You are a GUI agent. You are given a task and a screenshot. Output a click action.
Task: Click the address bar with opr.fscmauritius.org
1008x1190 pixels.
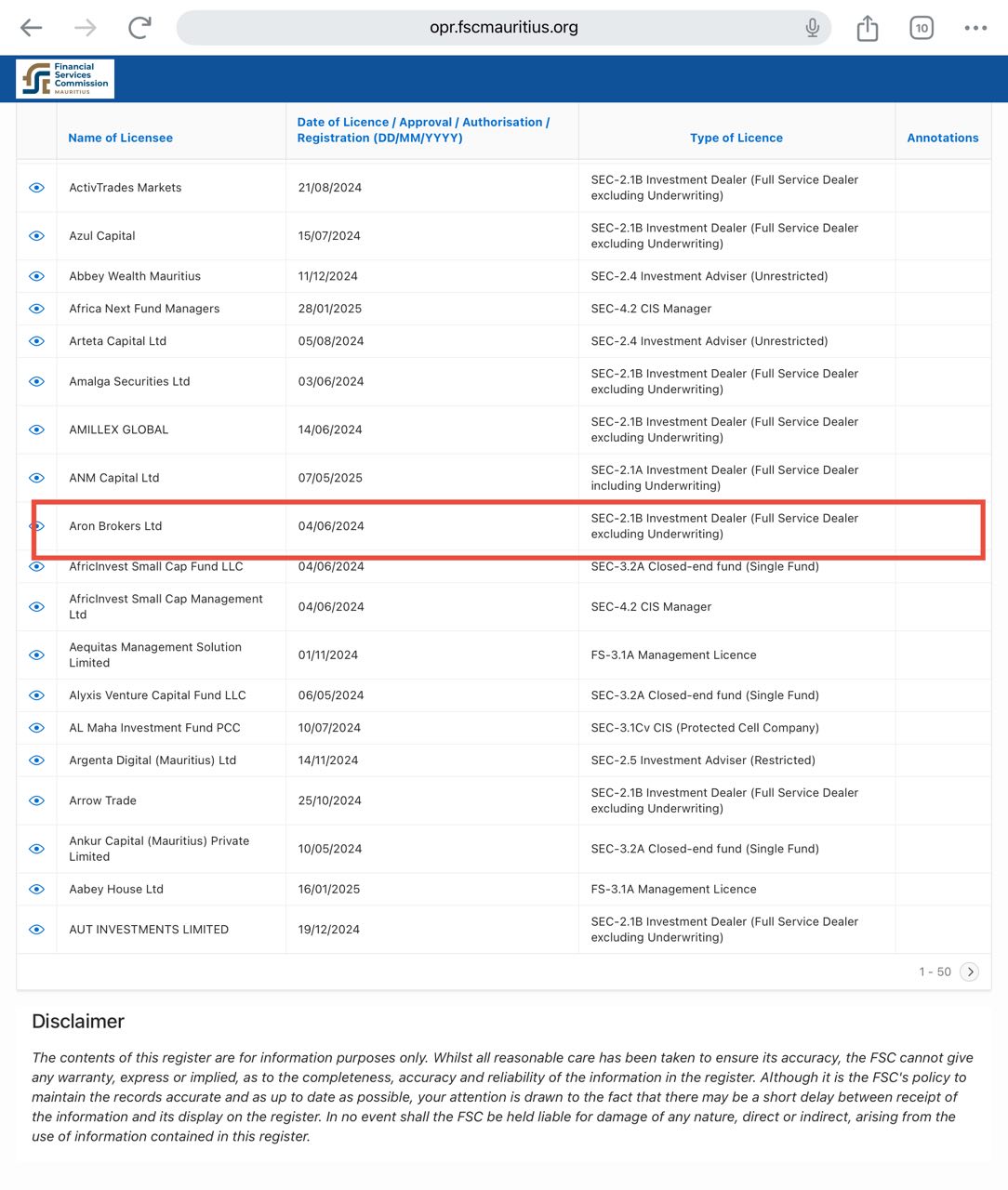[504, 28]
